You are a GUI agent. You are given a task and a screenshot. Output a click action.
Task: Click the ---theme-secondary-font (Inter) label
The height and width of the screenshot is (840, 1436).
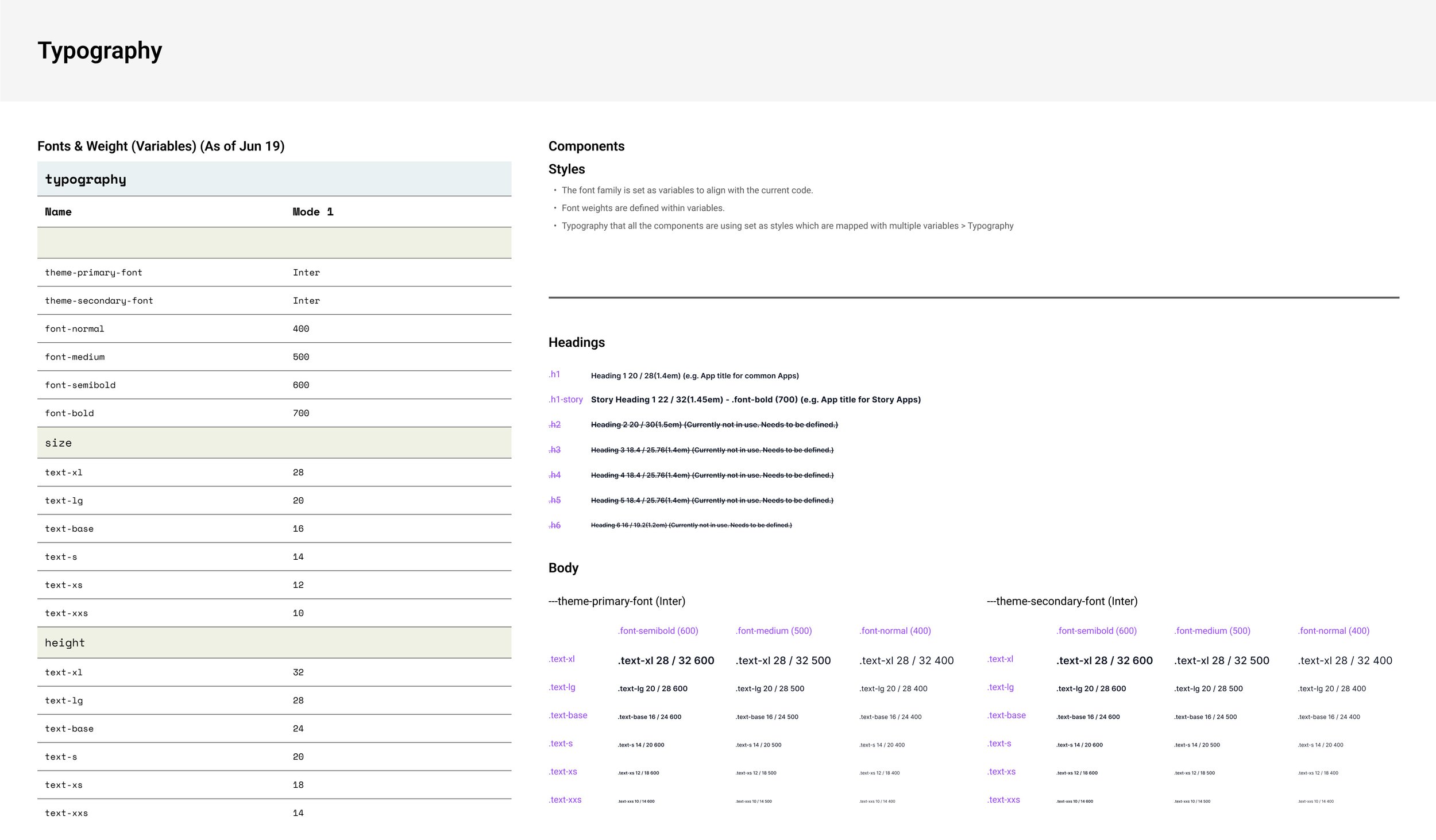(1061, 601)
